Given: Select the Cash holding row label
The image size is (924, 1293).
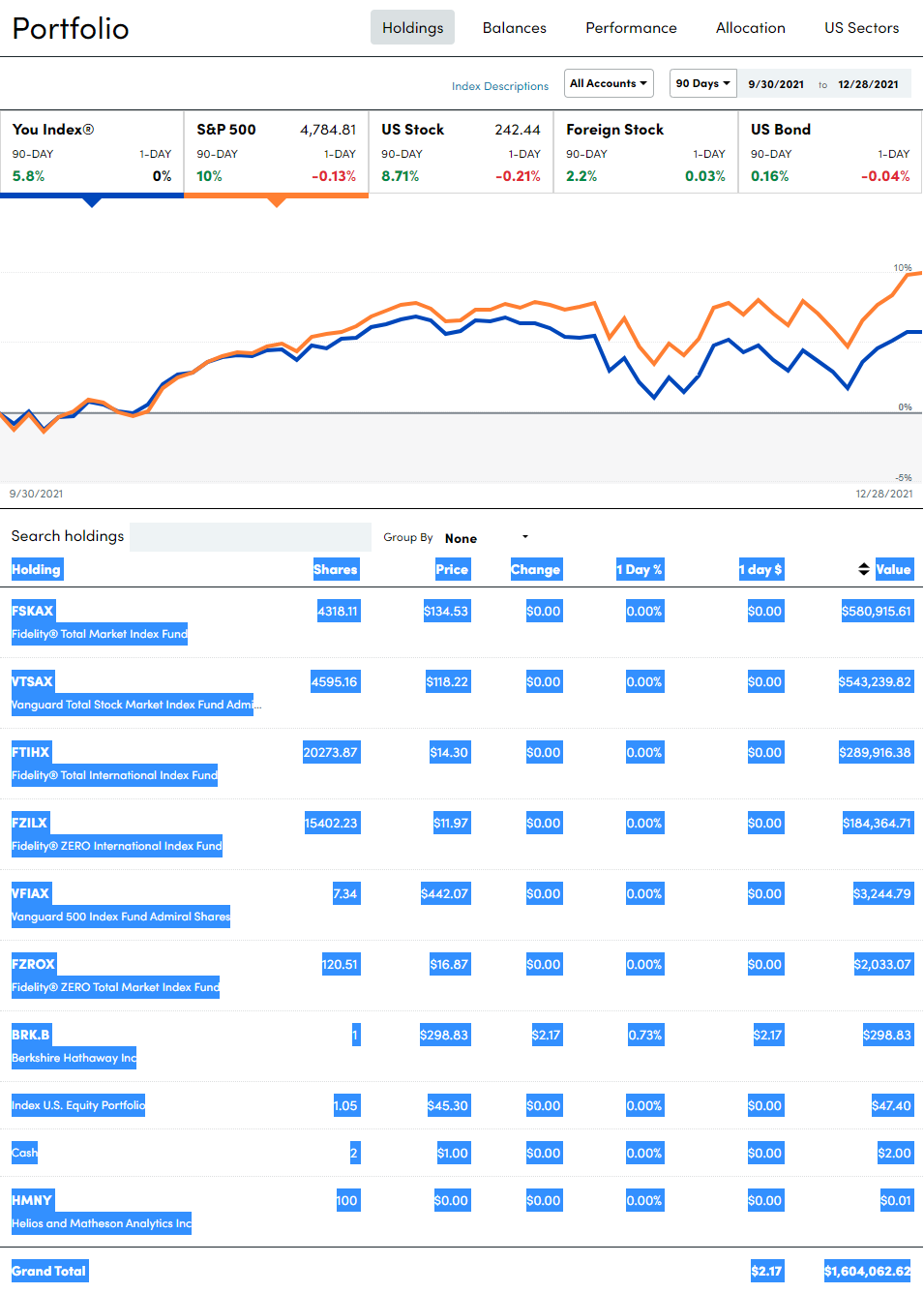Looking at the screenshot, I should 24,1154.
